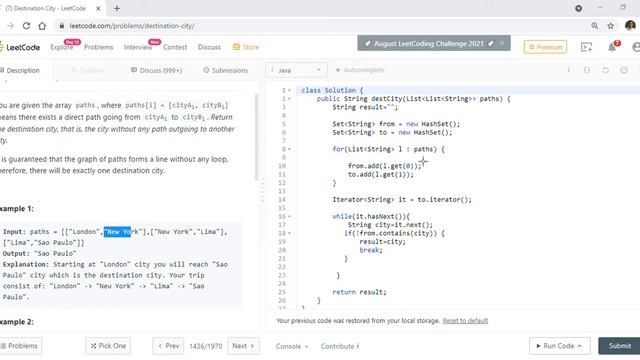Open browser profile avatar
The image size is (640, 360).
click(x=630, y=26)
